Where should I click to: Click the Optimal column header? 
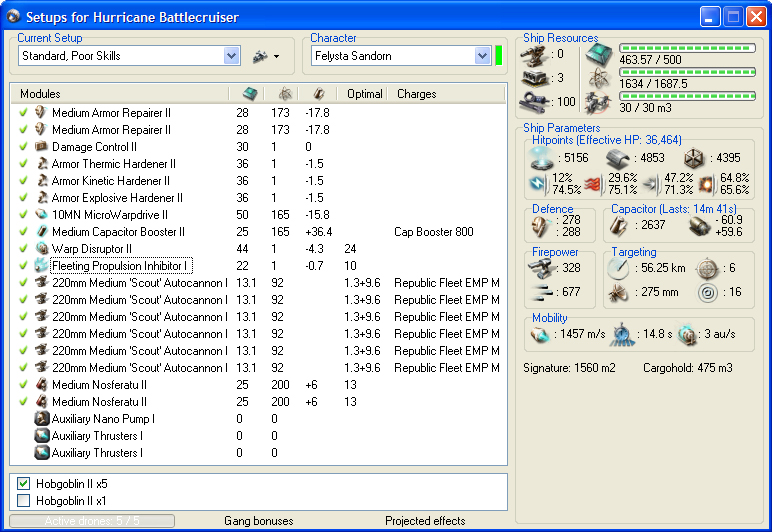364,94
